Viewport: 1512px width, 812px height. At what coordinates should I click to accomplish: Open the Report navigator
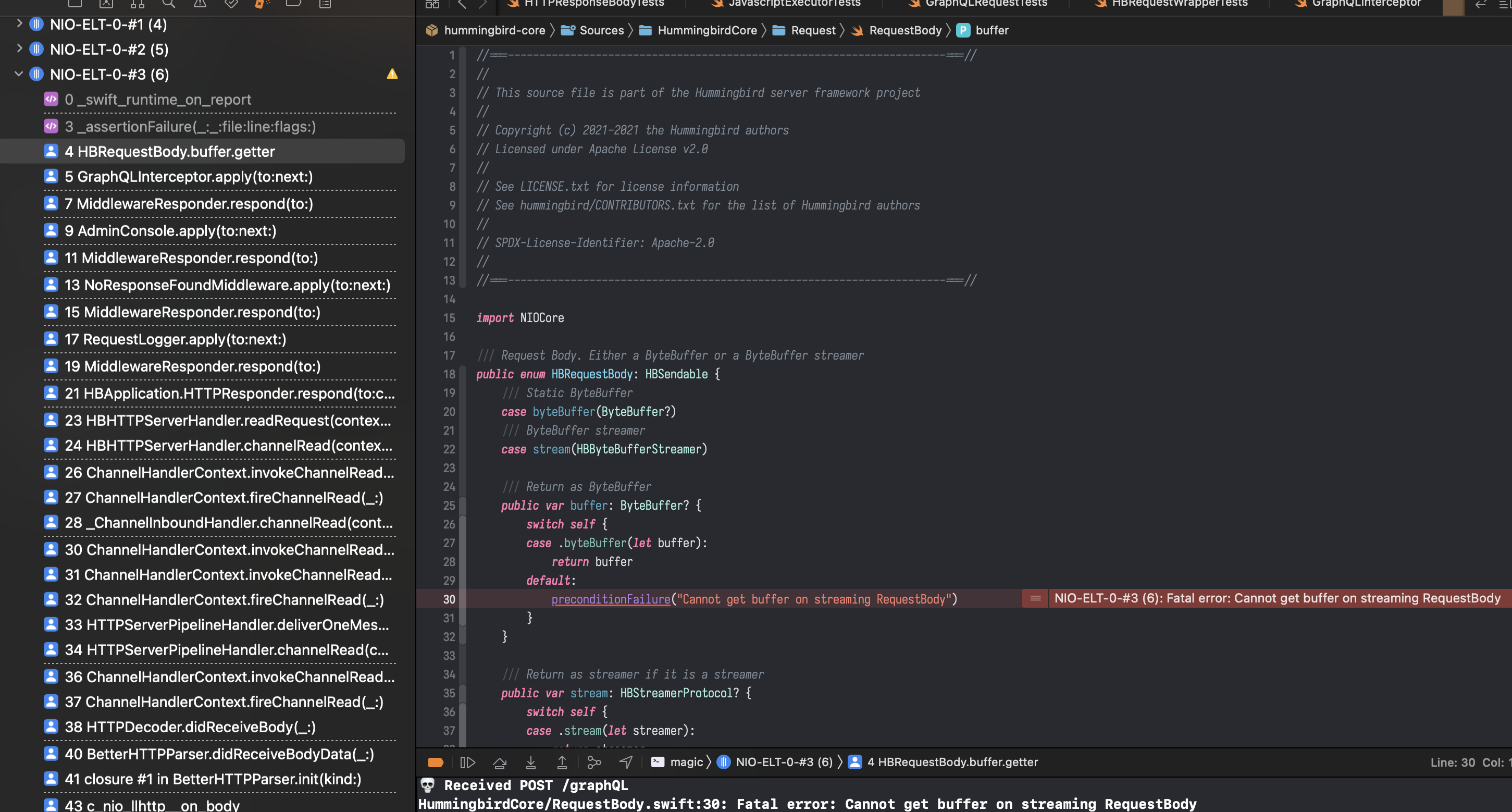click(x=324, y=4)
